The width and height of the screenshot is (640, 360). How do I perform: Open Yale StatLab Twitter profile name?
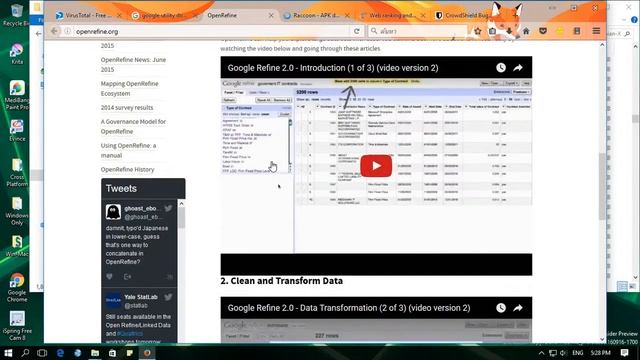(141, 297)
